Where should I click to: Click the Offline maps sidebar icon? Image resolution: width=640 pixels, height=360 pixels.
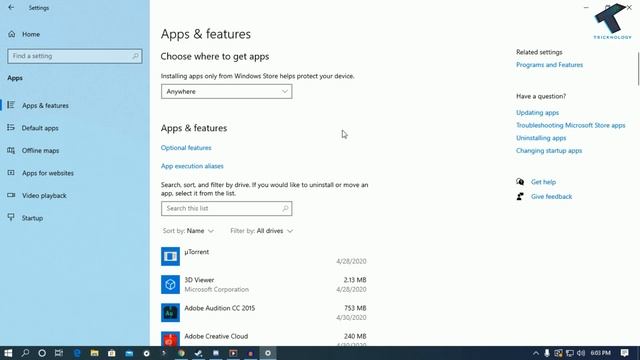(11, 150)
